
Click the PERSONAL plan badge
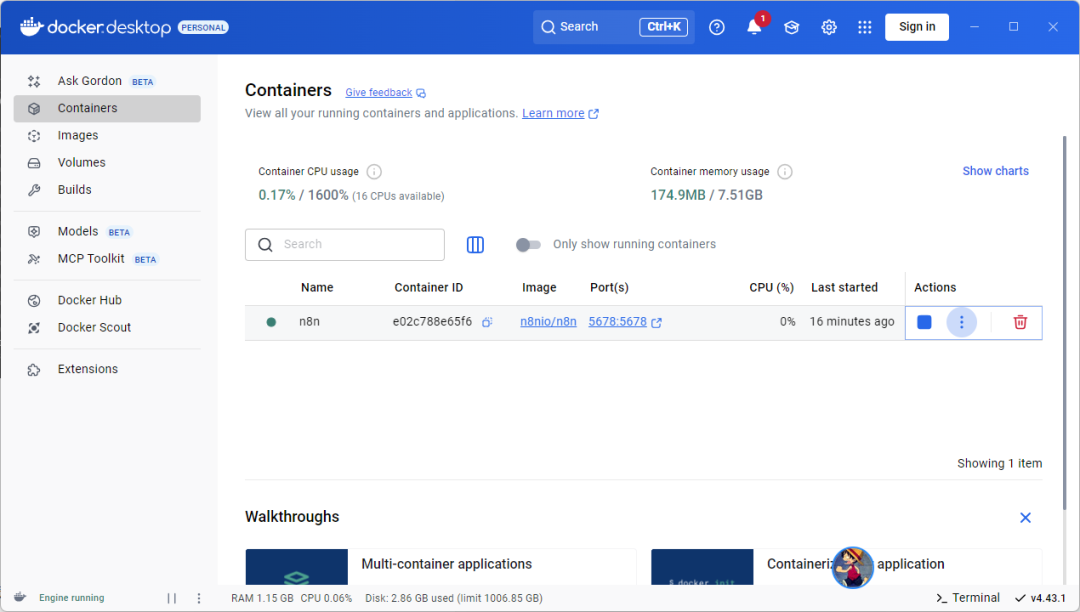(x=203, y=28)
